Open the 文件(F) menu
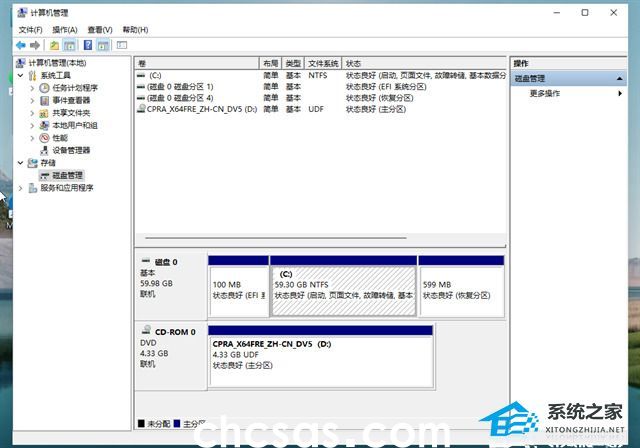This screenshot has height=448, width=640. (x=31, y=30)
